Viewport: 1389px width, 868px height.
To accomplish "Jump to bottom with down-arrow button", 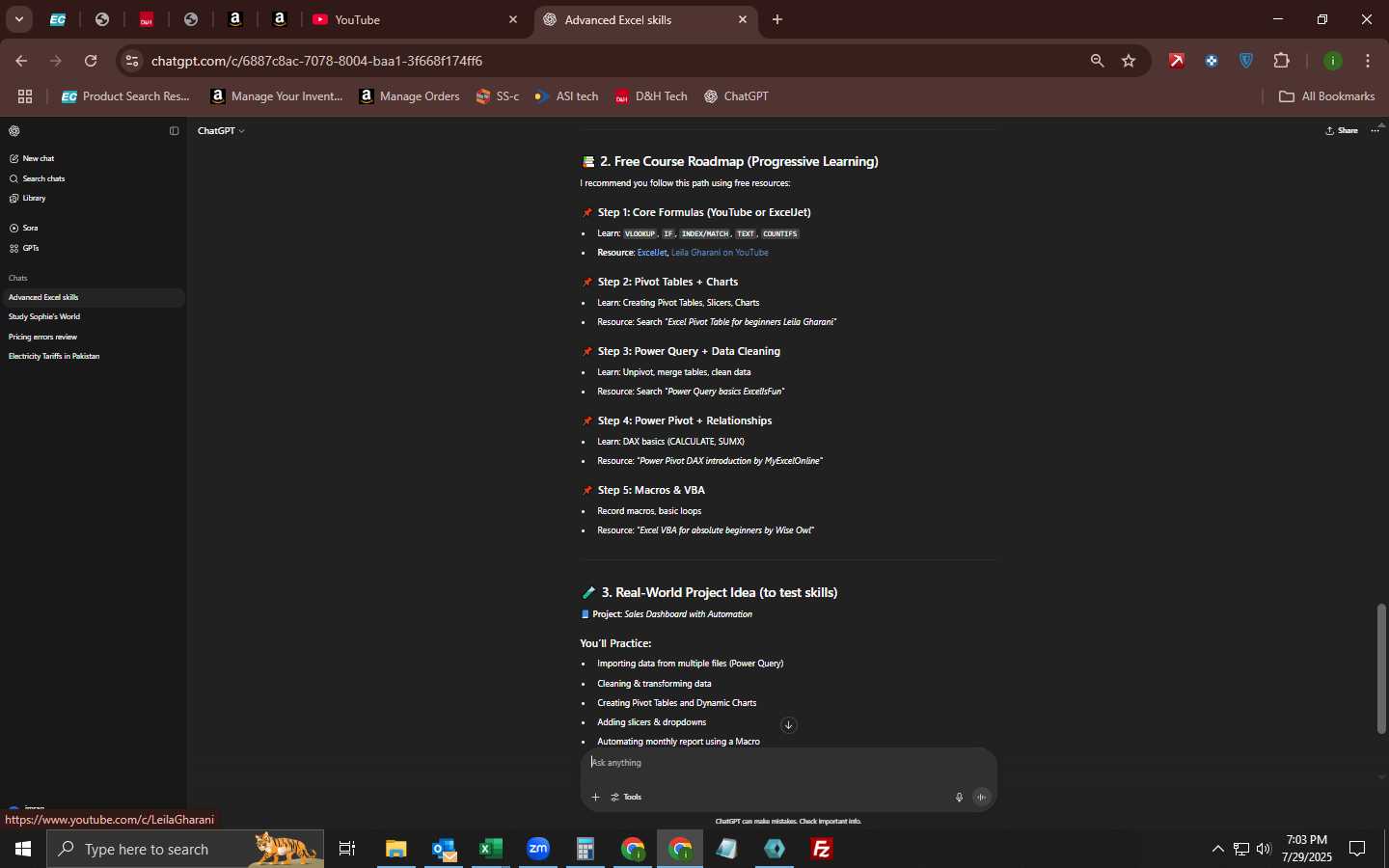I will tap(789, 725).
